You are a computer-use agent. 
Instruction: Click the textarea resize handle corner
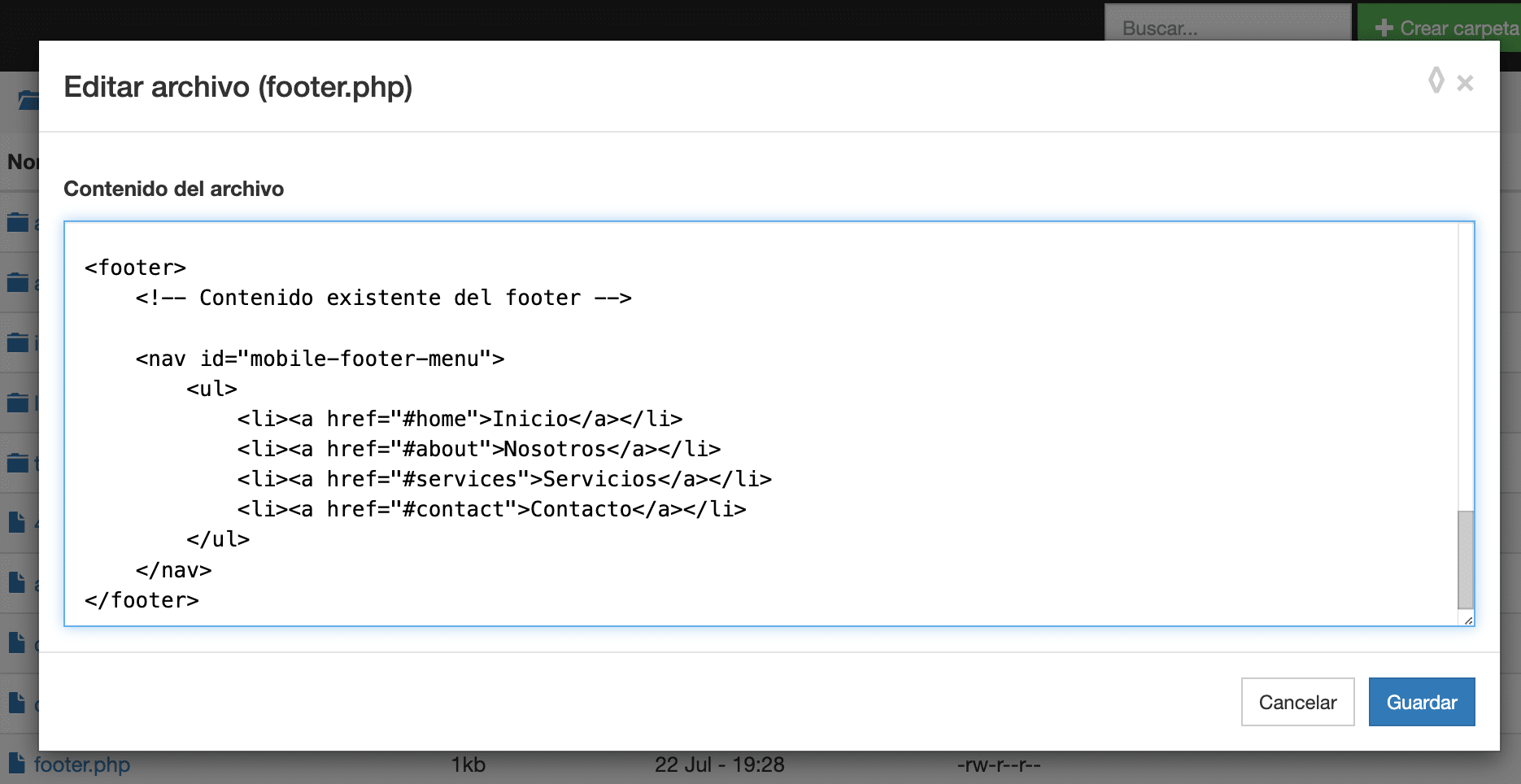pos(1468,621)
